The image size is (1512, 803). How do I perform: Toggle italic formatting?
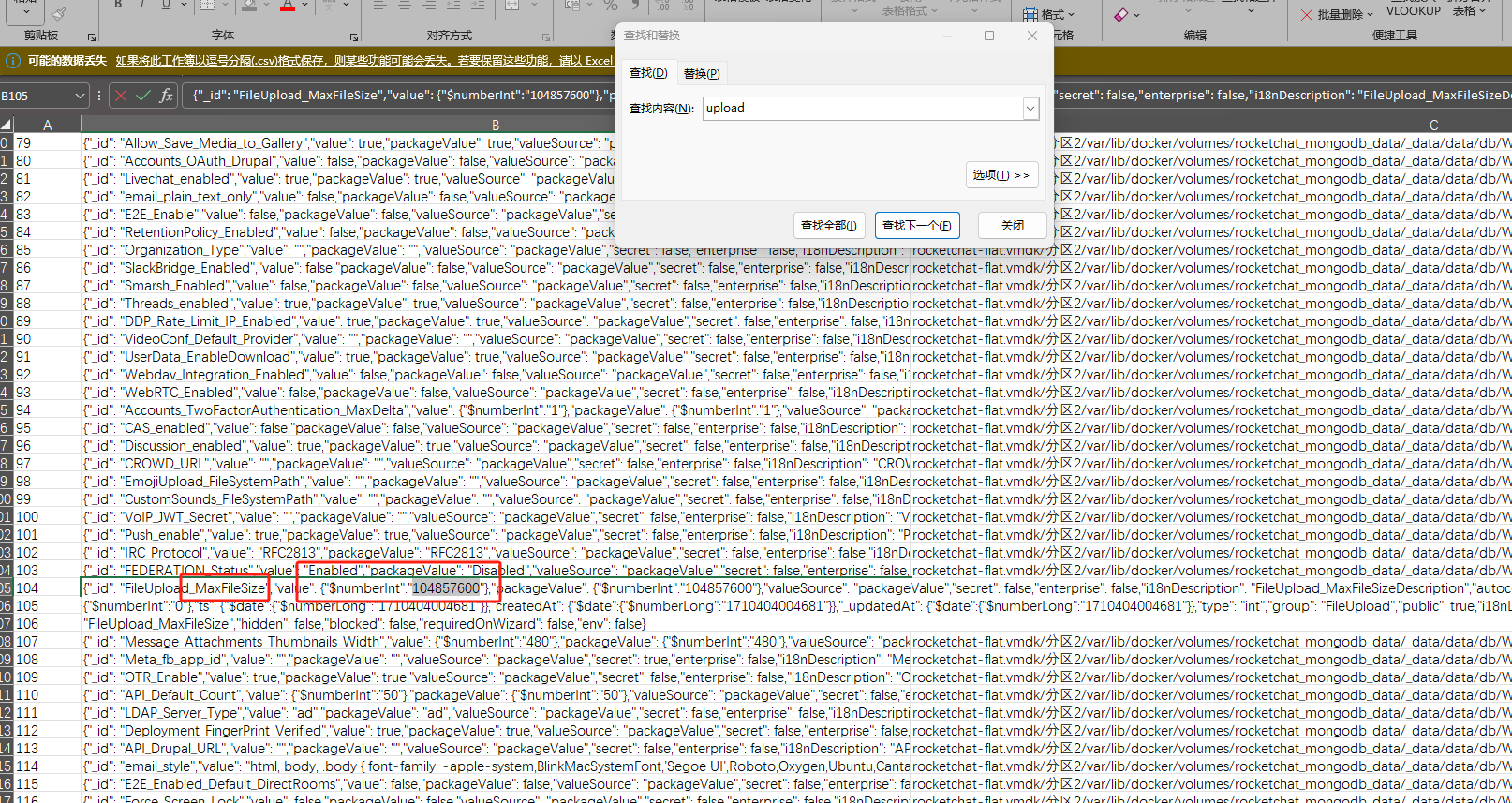pos(141,5)
